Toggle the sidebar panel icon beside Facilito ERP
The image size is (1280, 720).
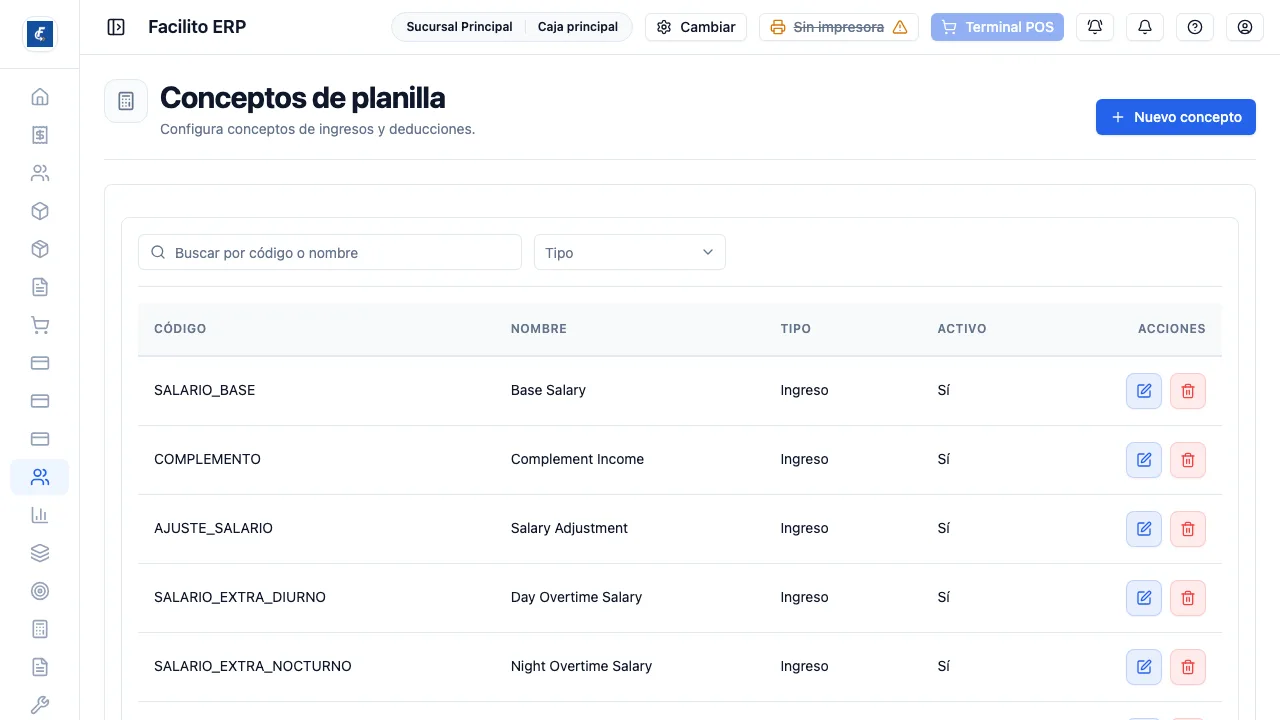coord(116,27)
